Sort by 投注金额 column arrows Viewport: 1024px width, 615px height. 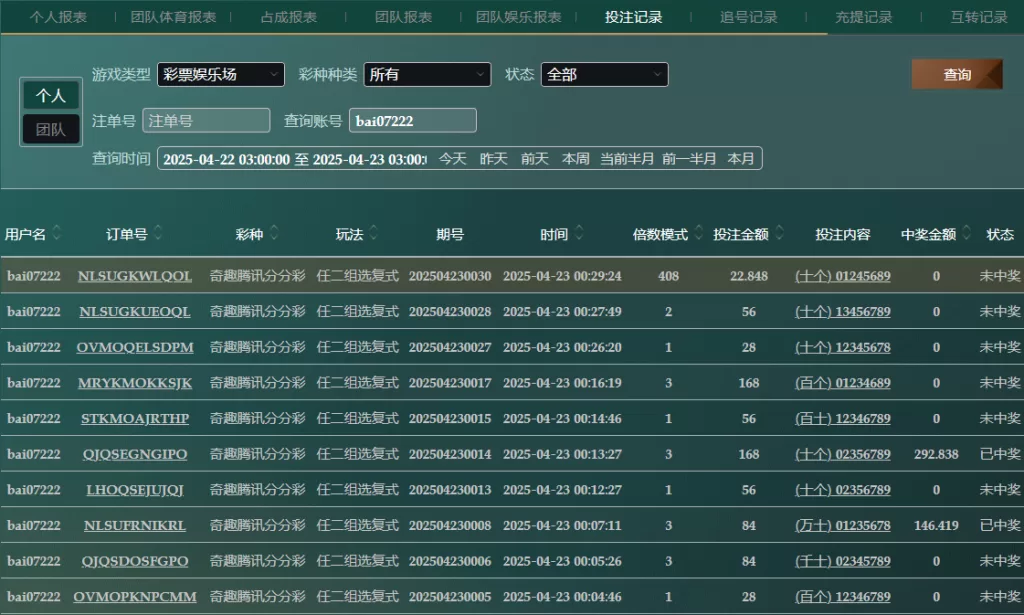779,232
